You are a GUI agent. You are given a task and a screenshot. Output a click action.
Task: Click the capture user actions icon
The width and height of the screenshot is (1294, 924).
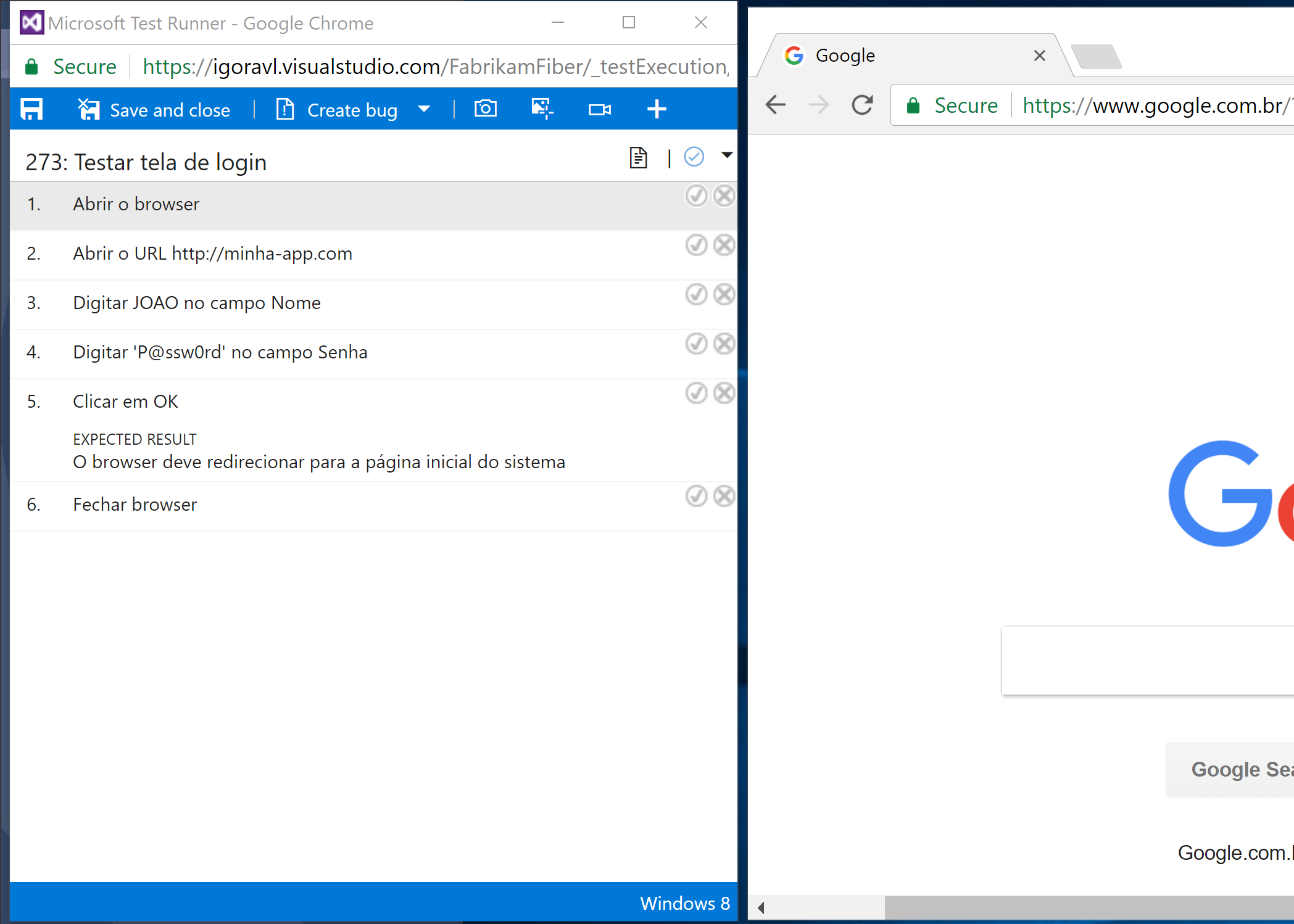[542, 109]
